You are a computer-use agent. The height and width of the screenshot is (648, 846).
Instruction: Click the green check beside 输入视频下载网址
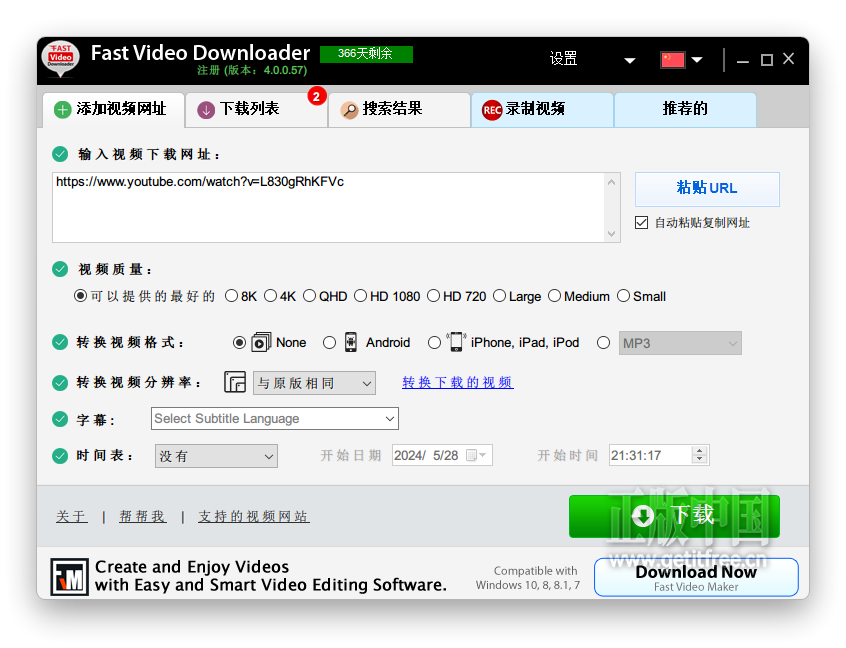click(x=60, y=154)
